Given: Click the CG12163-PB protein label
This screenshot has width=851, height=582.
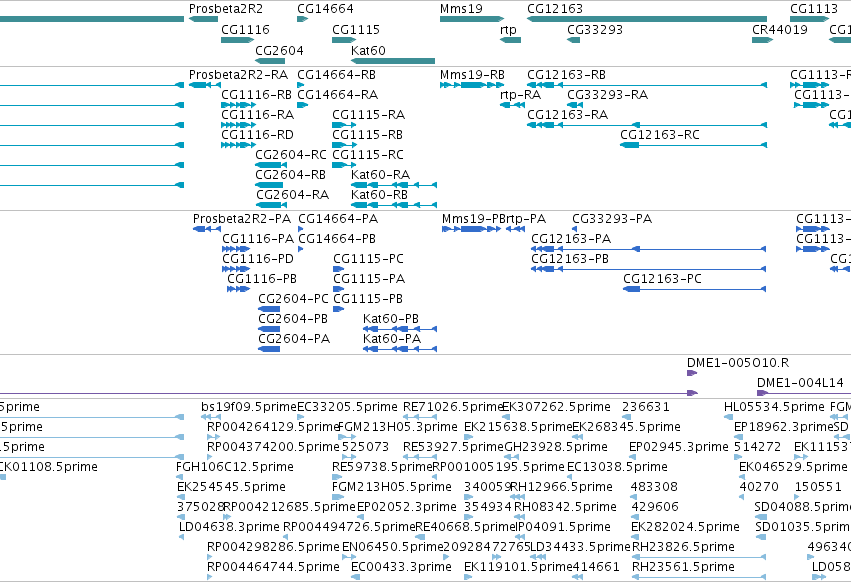Looking at the screenshot, I should (570, 259).
